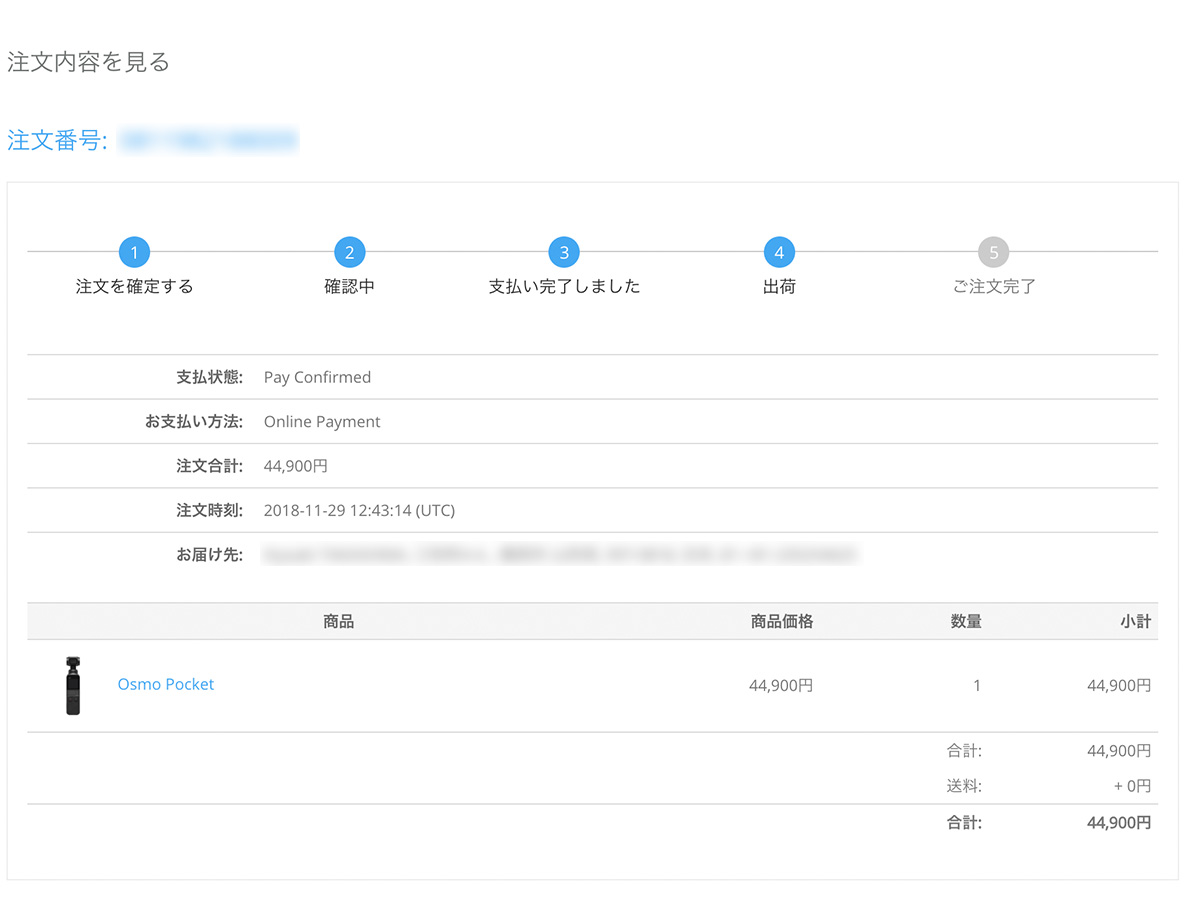Screen dimensions: 1200x900
Task: Click the 商品価格 column header
Action: click(782, 622)
